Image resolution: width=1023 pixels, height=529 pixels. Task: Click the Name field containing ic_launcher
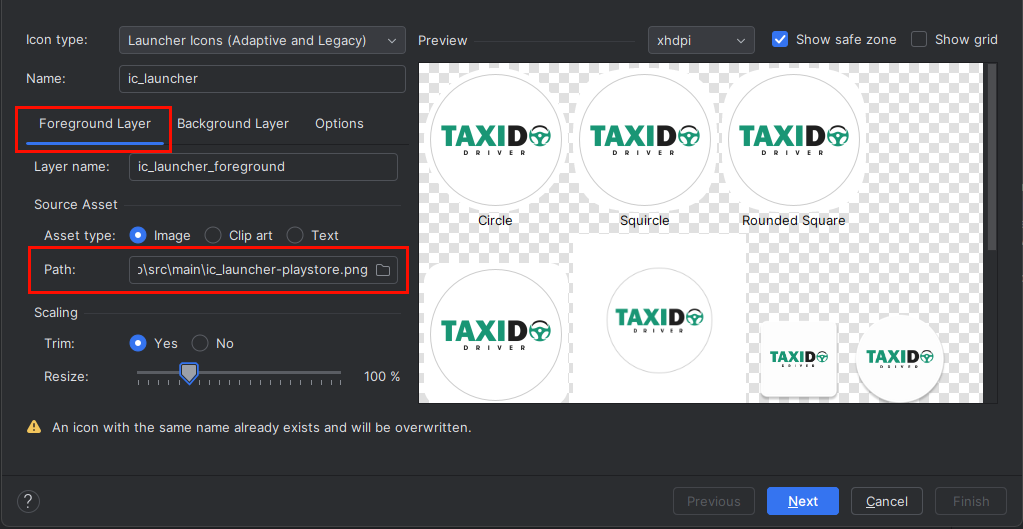(x=261, y=79)
